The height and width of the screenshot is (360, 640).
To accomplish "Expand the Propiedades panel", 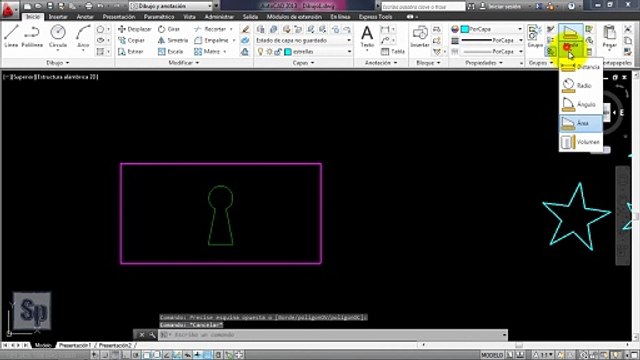I will click(484, 63).
